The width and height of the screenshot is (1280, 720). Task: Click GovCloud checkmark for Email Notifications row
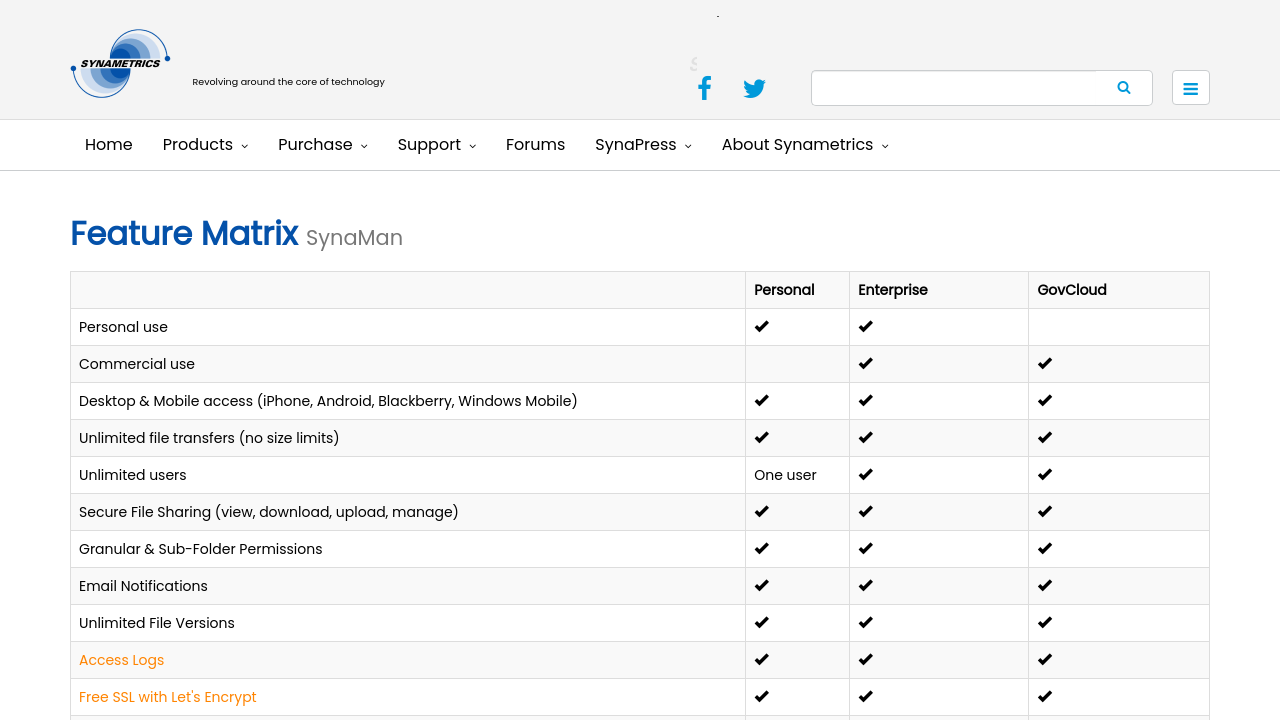[x=1045, y=586]
